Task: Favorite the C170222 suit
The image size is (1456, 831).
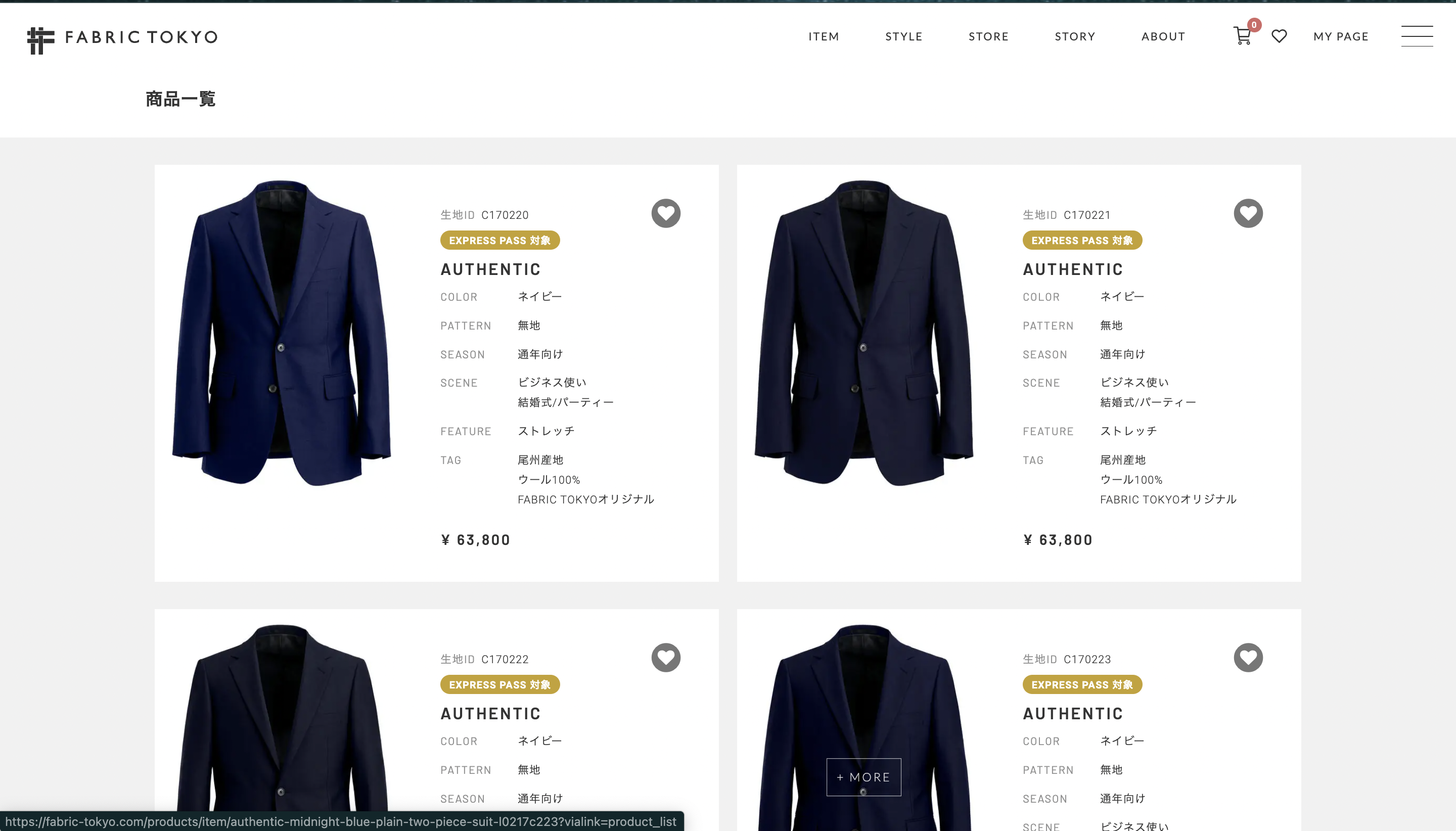Action: pos(665,658)
